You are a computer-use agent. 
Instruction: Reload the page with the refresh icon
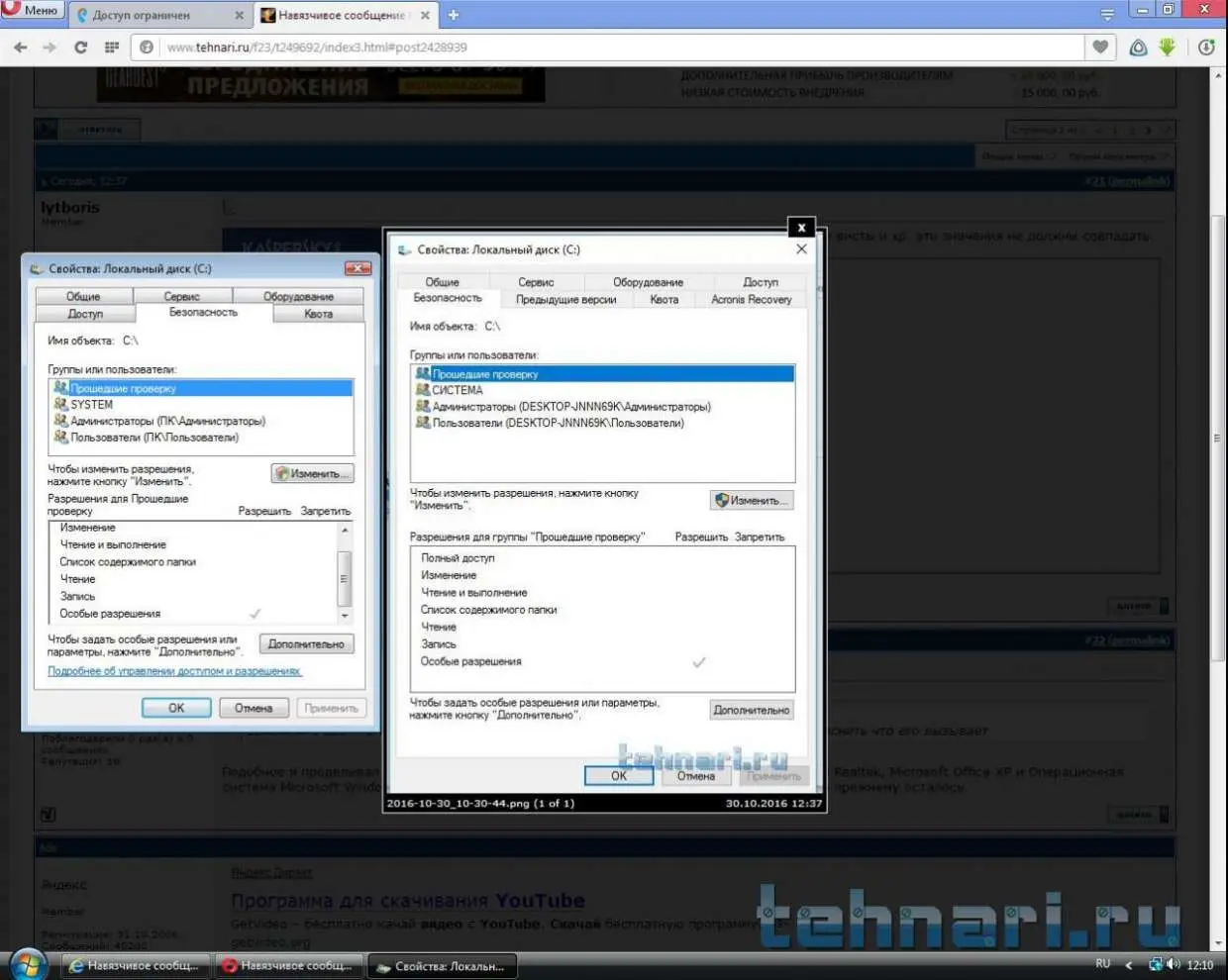80,47
